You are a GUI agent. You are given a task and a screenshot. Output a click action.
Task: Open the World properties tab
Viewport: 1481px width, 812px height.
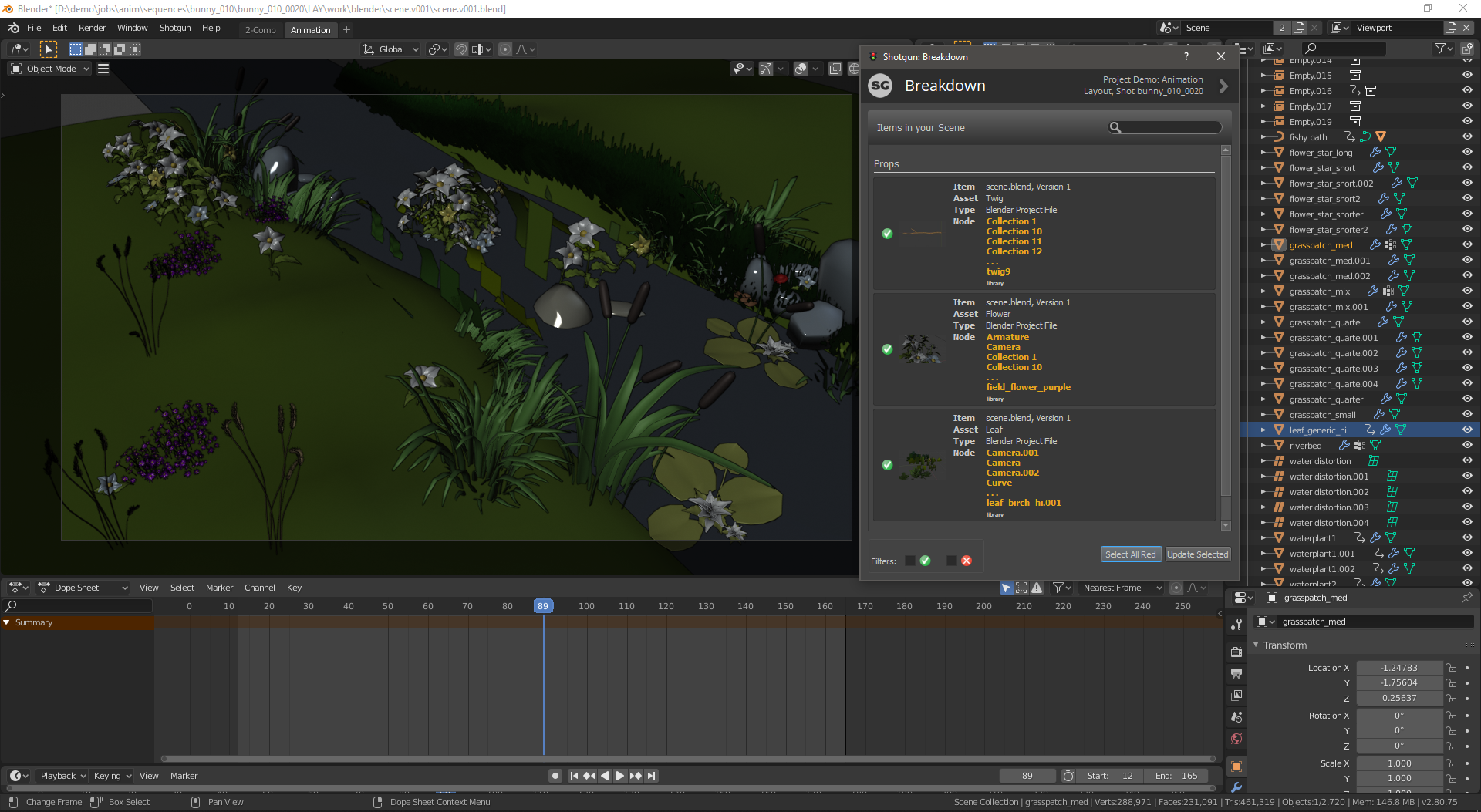(x=1236, y=739)
